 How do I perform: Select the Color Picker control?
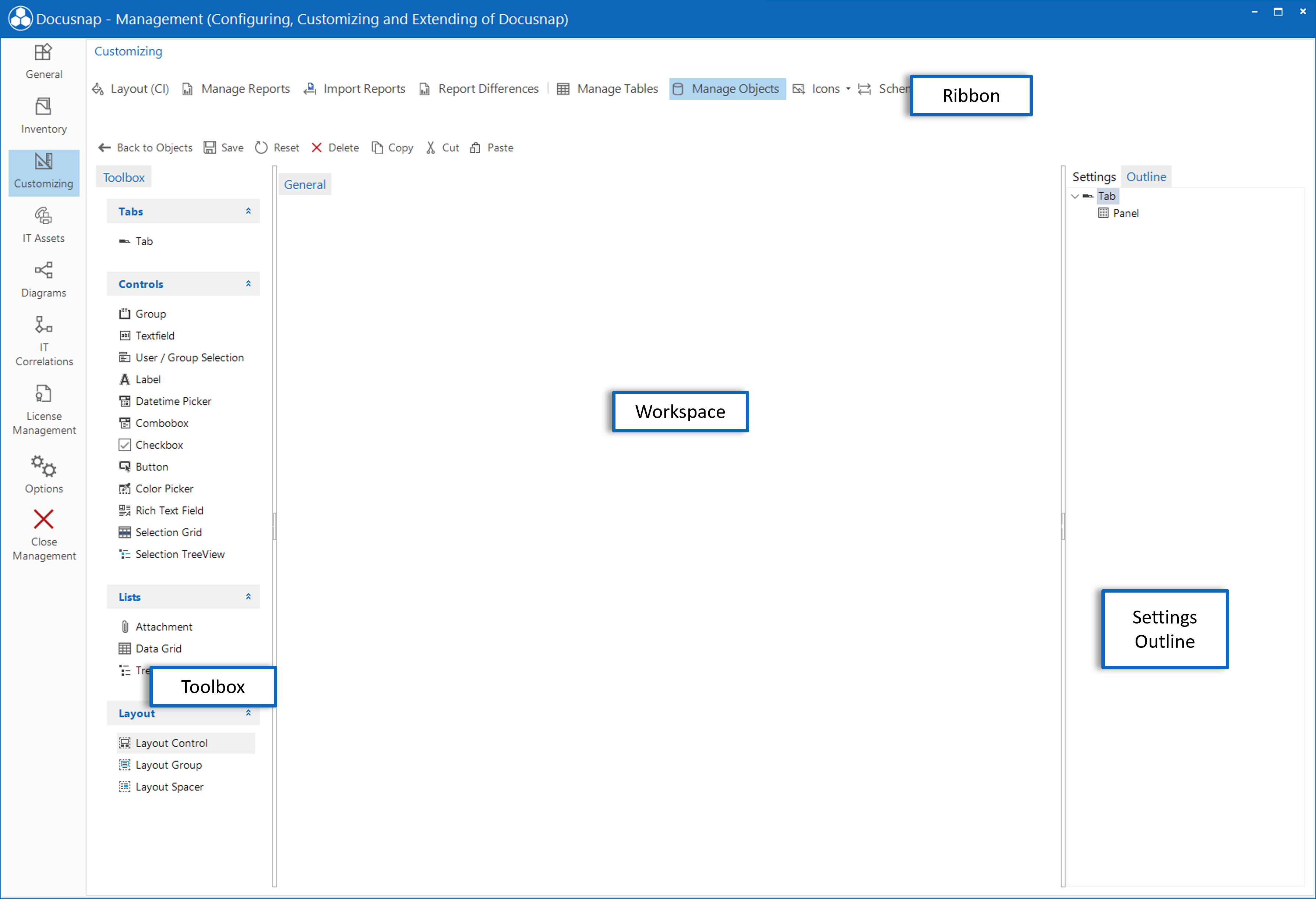[156, 489]
